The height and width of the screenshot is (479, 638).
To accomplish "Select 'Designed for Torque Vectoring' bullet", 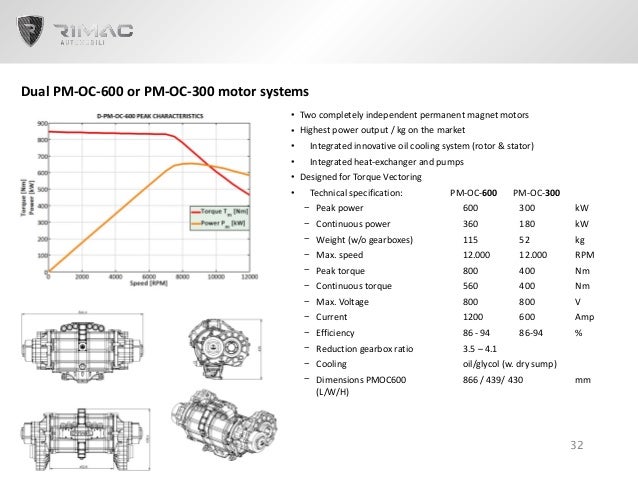I will [x=361, y=177].
